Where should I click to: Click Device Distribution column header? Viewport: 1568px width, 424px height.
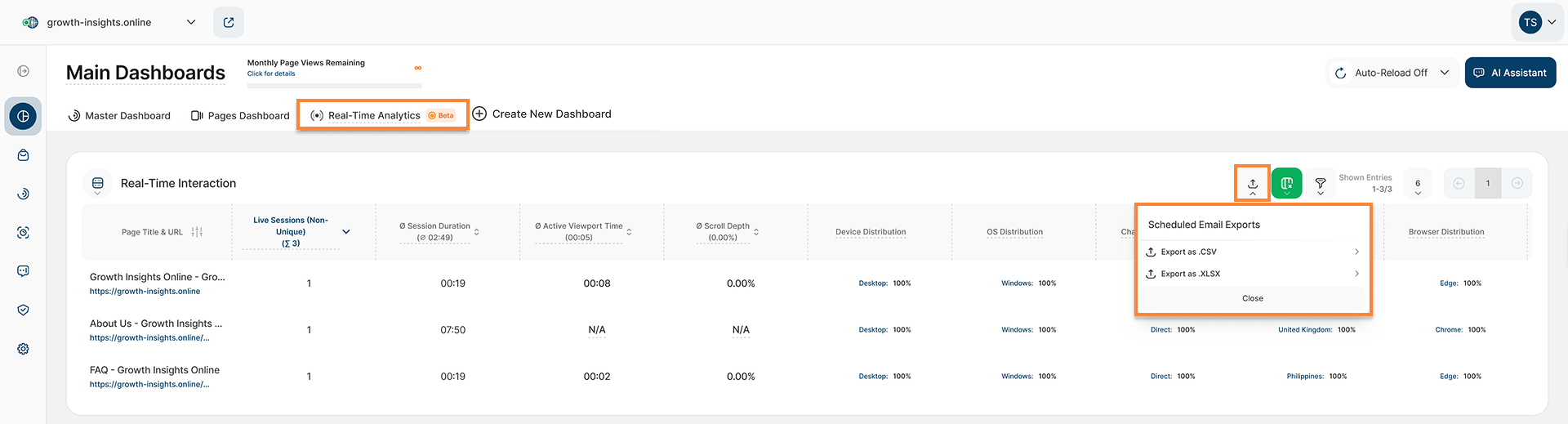pyautogui.click(x=871, y=232)
